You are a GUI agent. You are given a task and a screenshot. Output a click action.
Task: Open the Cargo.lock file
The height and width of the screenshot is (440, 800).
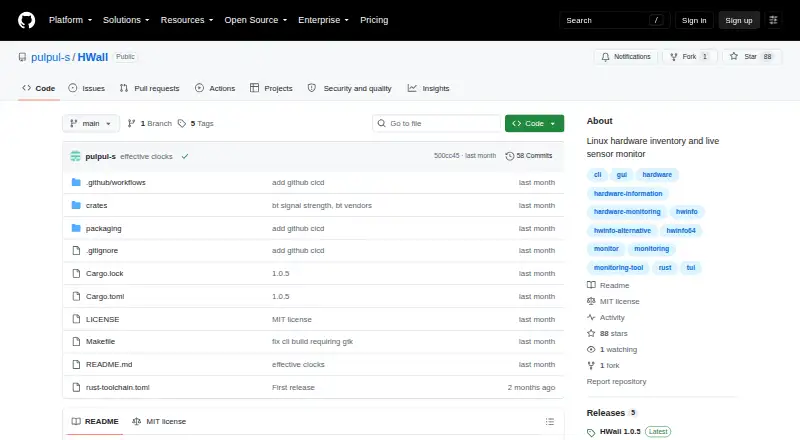105,273
